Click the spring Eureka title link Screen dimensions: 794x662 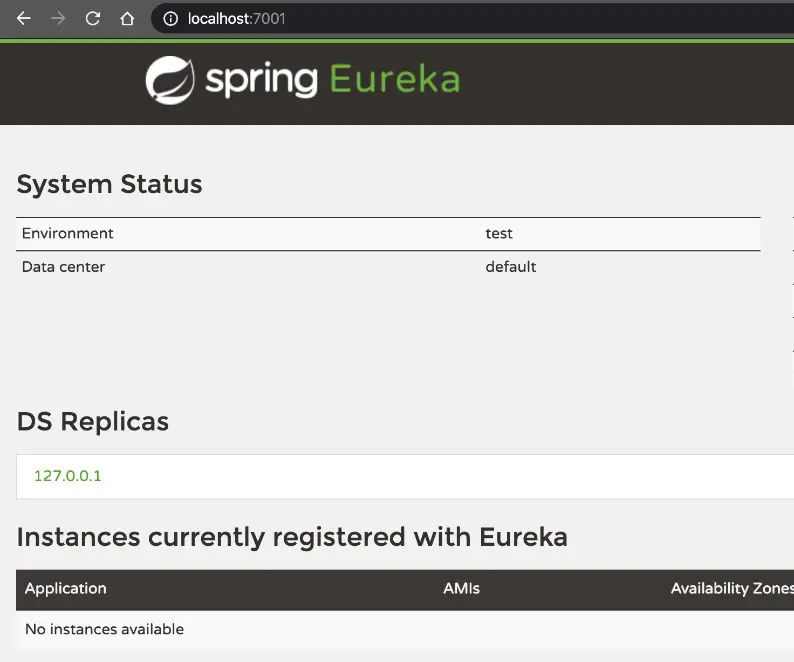pyautogui.click(x=333, y=80)
